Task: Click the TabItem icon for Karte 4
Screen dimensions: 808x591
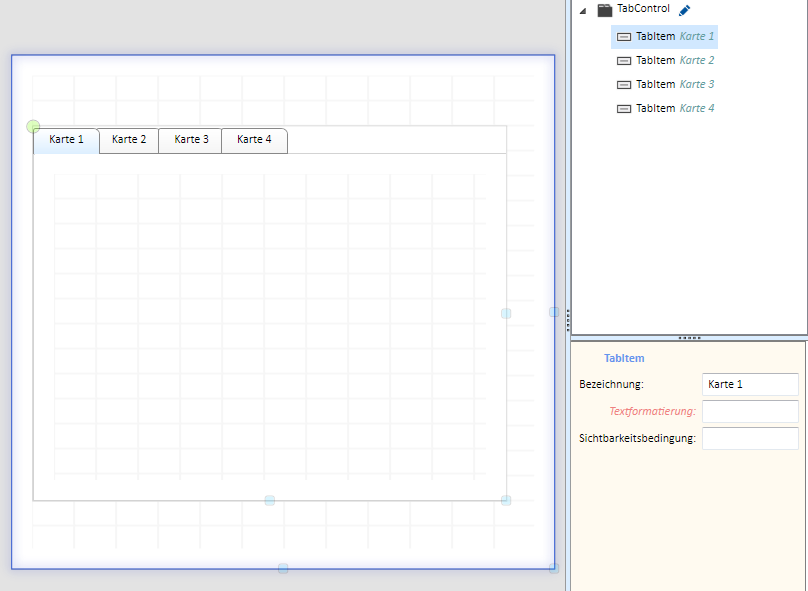Action: 624,109
